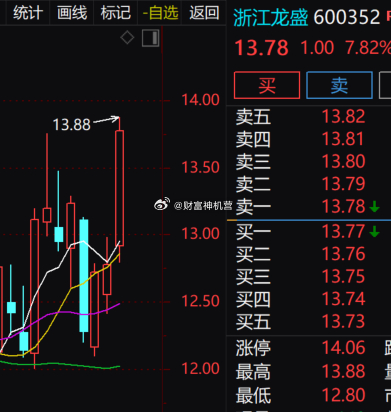Select 卖三 price 13.80
The width and height of the screenshot is (391, 412).
pyautogui.click(x=343, y=161)
